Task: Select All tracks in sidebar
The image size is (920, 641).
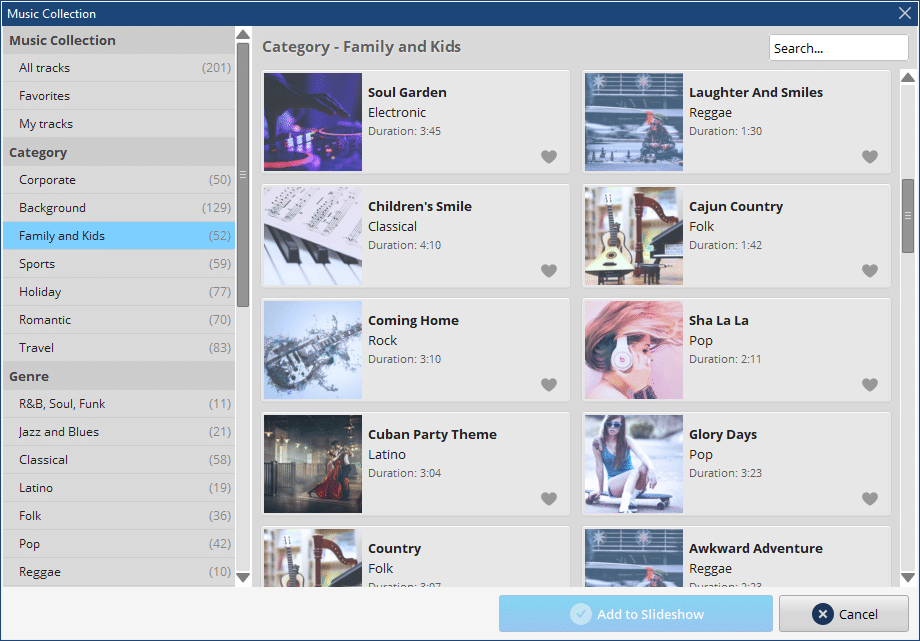Action: click(x=119, y=68)
